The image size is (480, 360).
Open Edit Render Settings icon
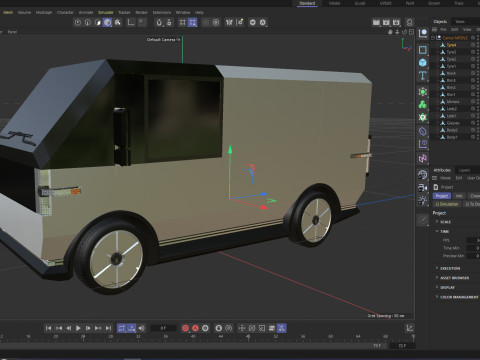(x=396, y=22)
